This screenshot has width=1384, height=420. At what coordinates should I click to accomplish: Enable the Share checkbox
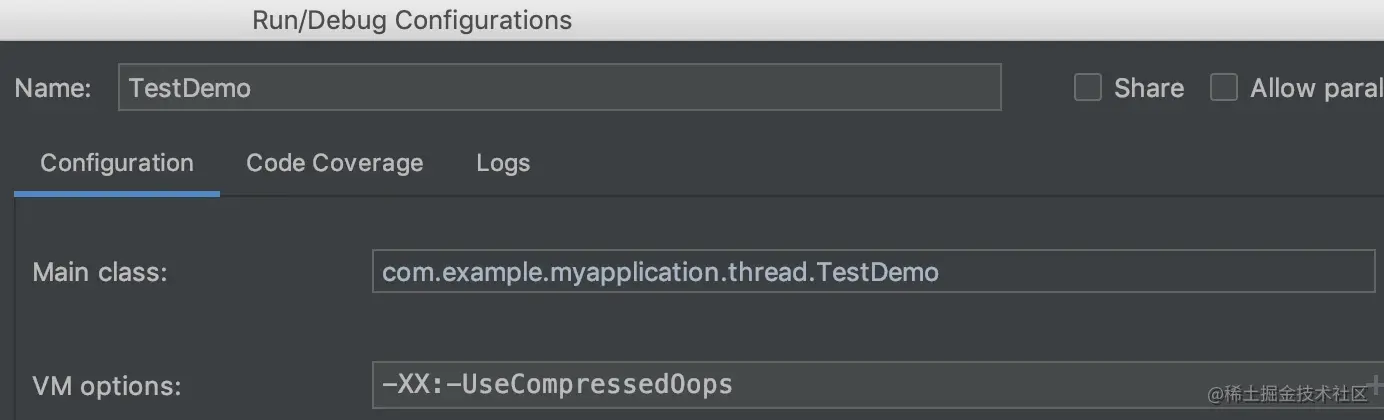[1088, 88]
